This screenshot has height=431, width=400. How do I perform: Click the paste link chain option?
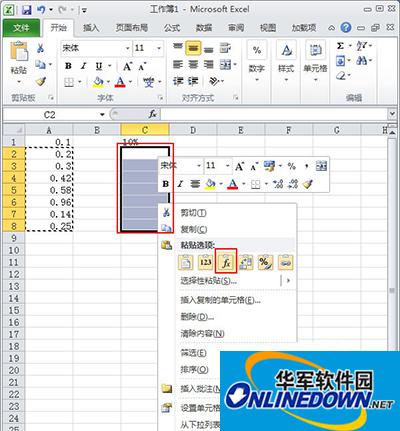tap(286, 263)
